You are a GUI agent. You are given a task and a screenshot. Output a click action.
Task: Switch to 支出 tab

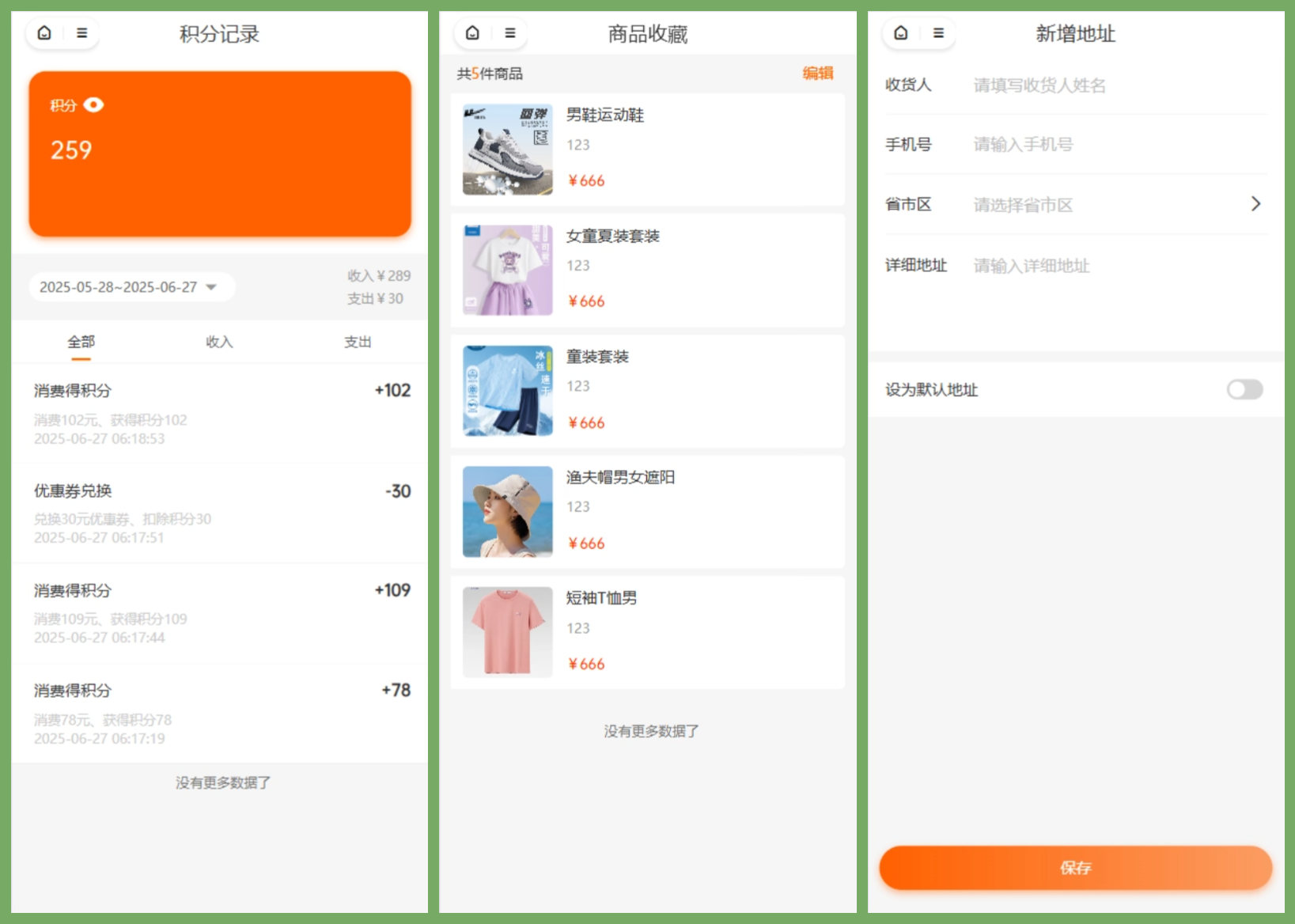(358, 342)
